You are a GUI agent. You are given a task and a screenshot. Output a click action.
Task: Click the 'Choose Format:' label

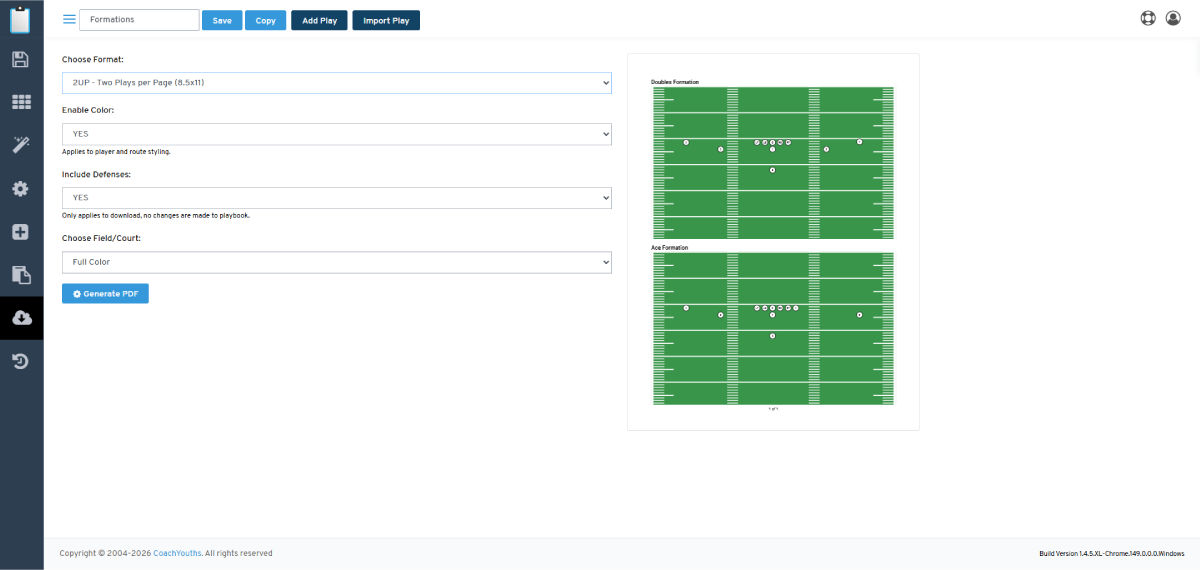click(93, 60)
